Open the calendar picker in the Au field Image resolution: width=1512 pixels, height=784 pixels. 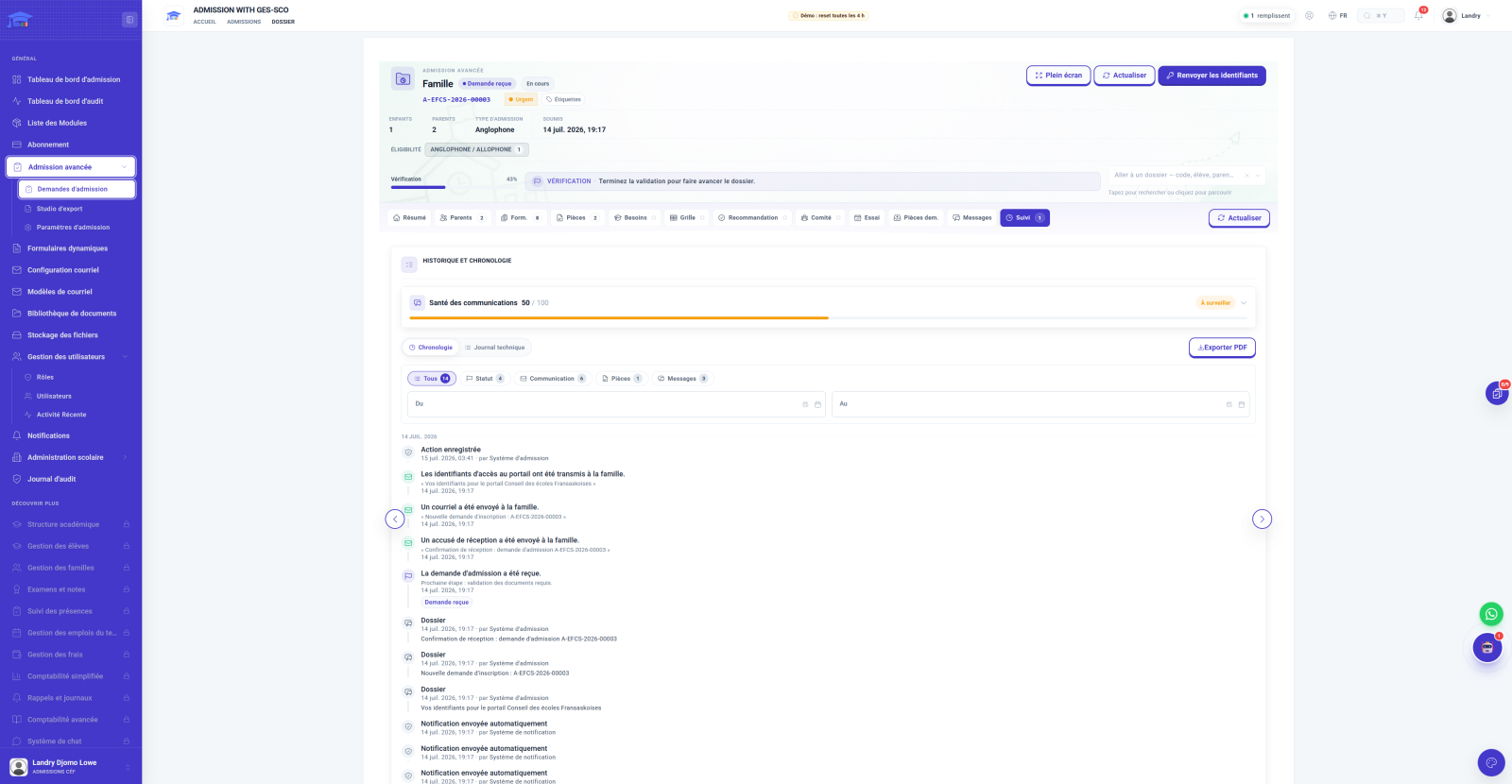point(1241,404)
